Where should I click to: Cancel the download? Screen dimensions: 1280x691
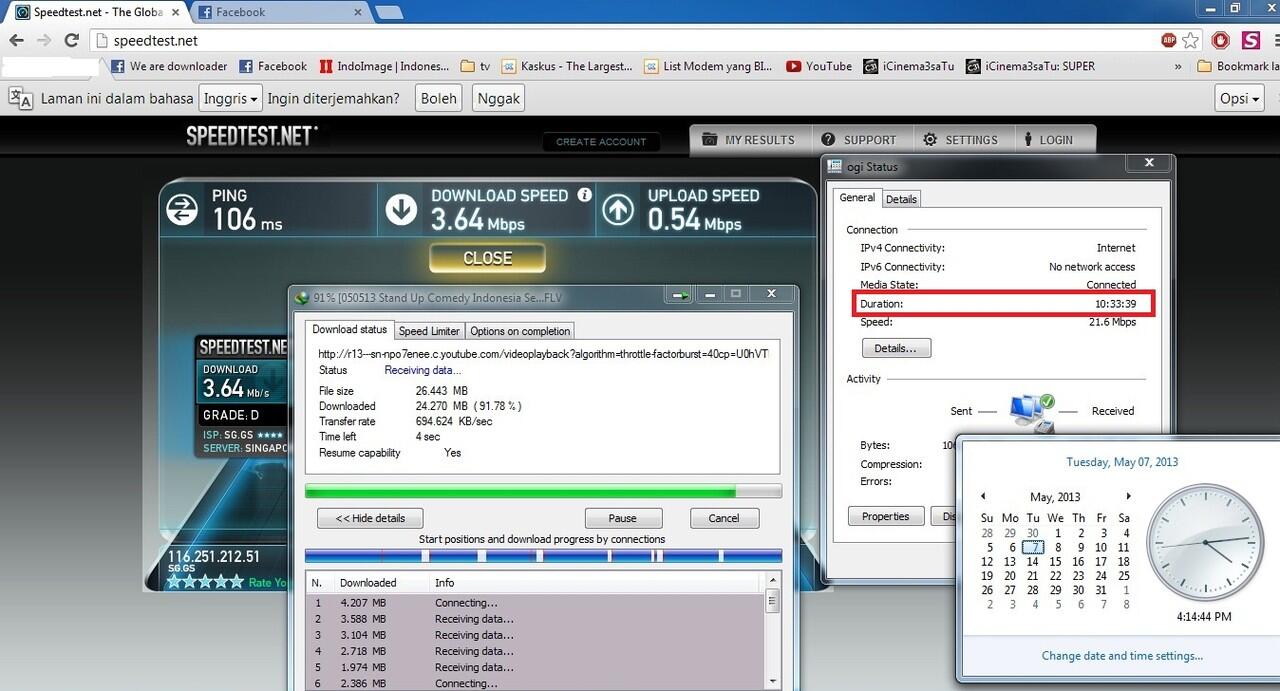724,518
